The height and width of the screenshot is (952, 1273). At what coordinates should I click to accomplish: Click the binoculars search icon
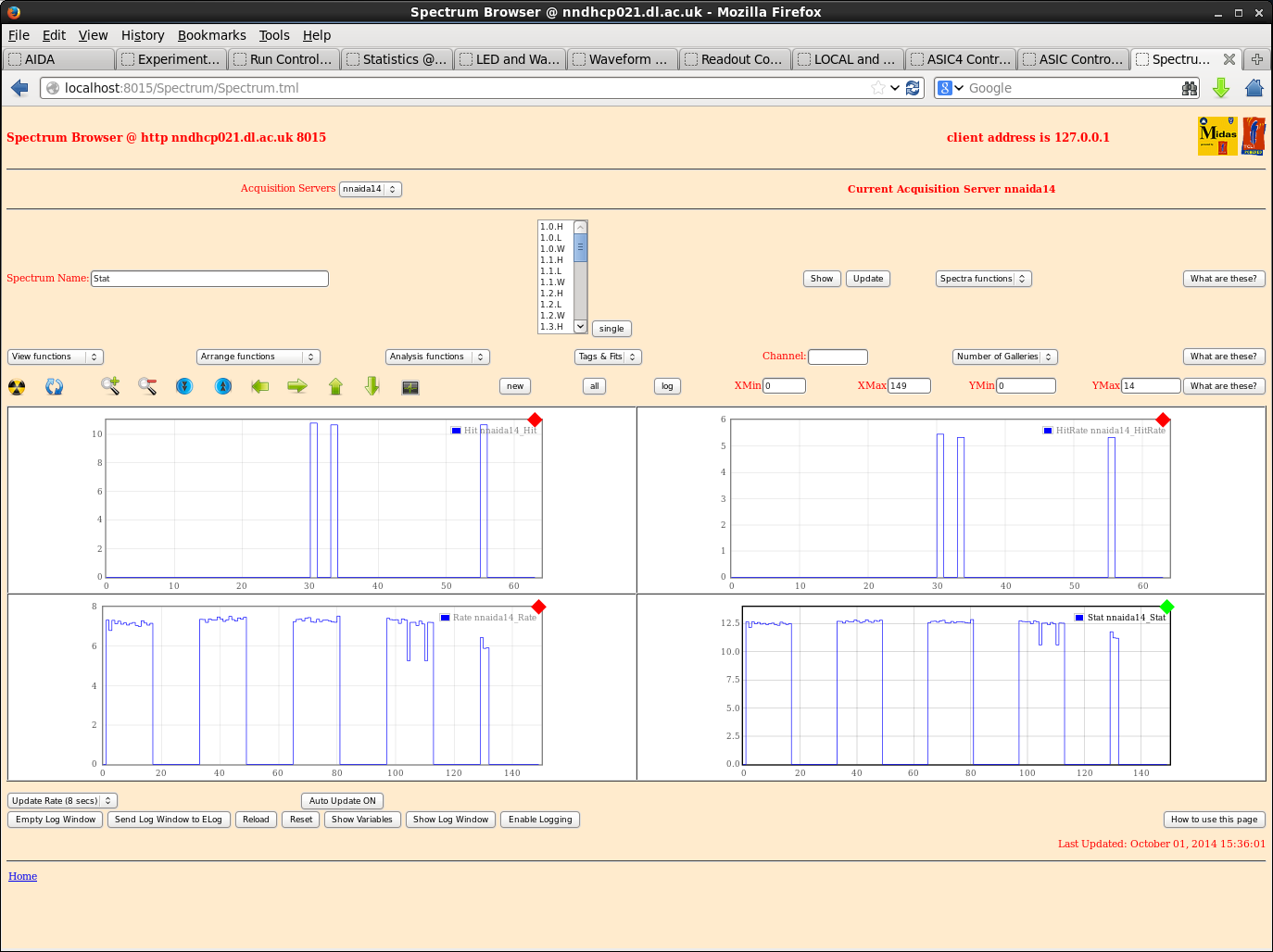[x=1190, y=88]
